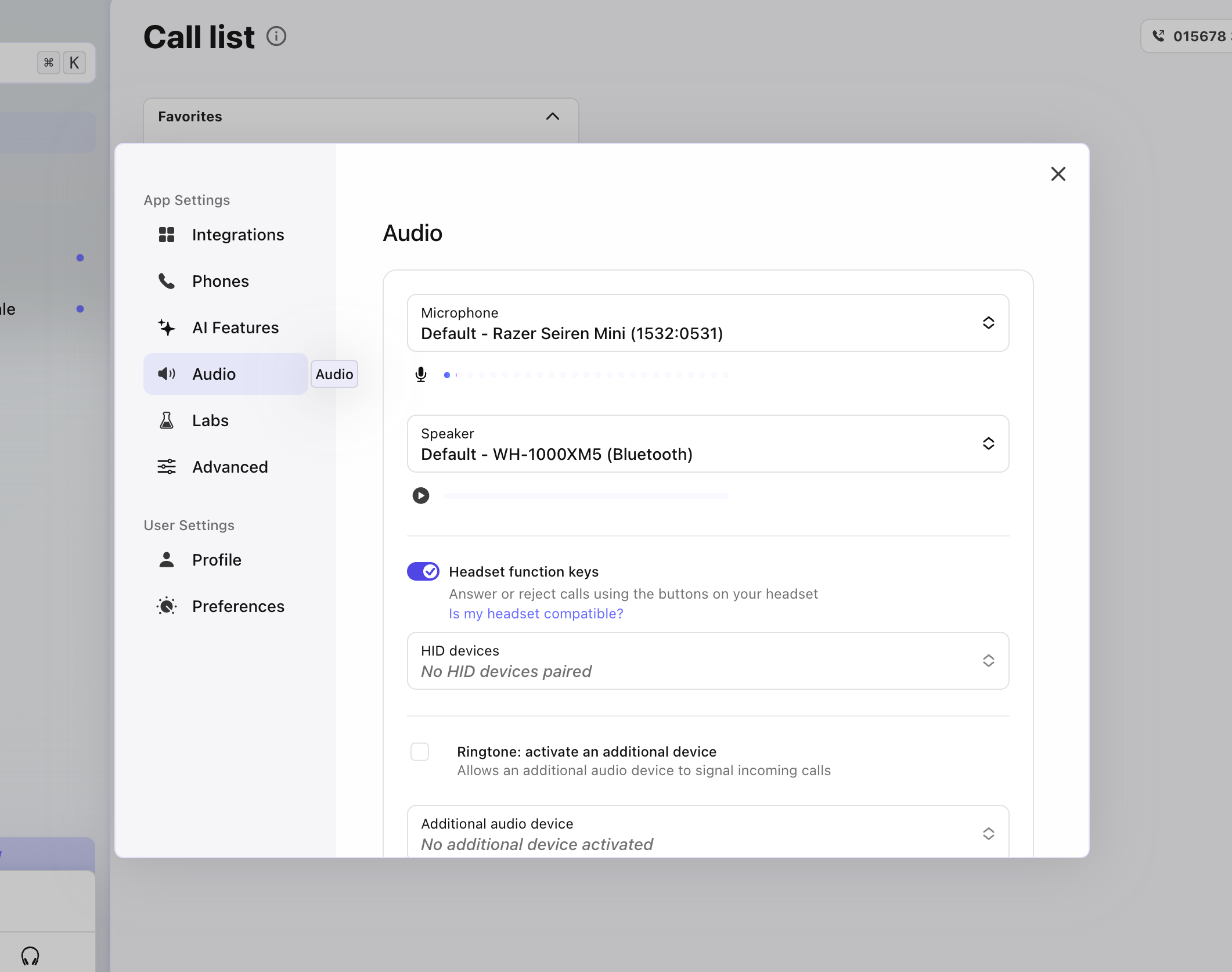Viewport: 1232px width, 972px height.
Task: Open the HID devices dropdown
Action: coord(708,661)
